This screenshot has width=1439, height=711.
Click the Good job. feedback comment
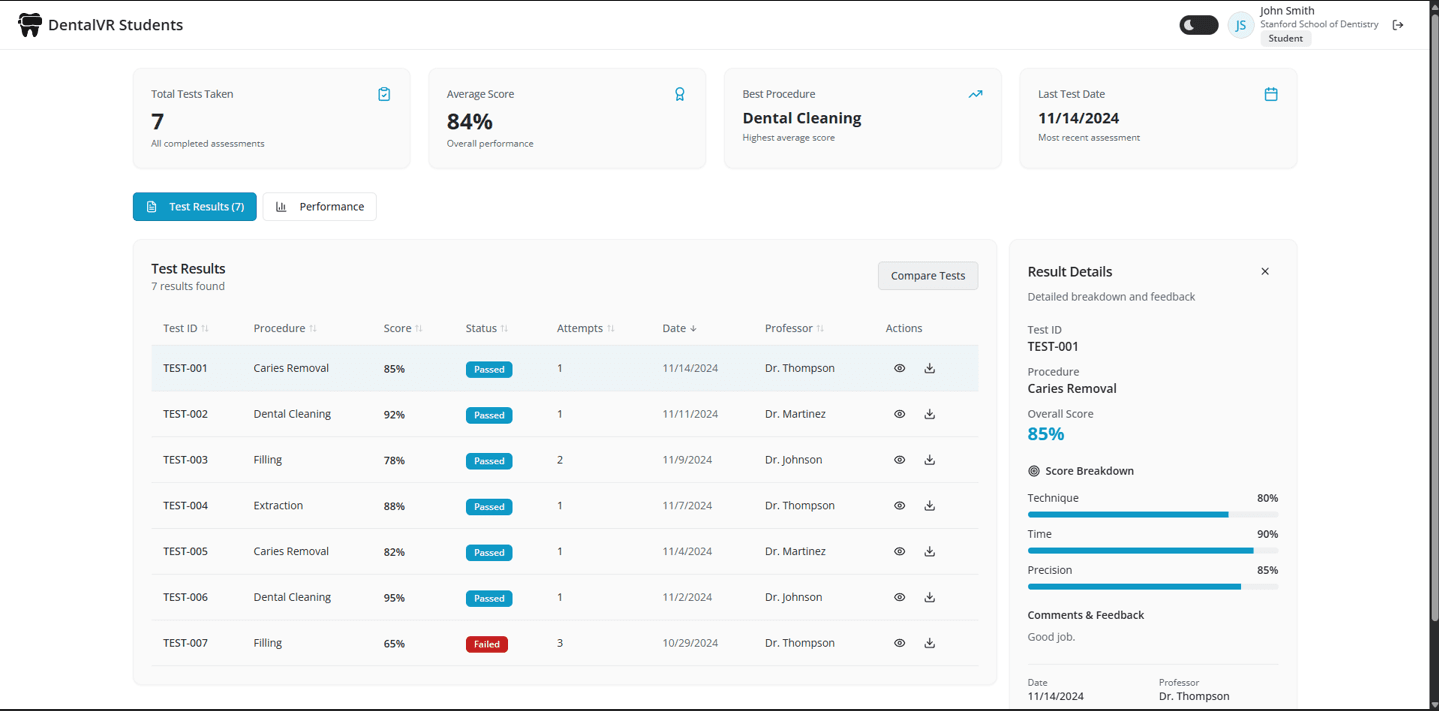coord(1052,637)
